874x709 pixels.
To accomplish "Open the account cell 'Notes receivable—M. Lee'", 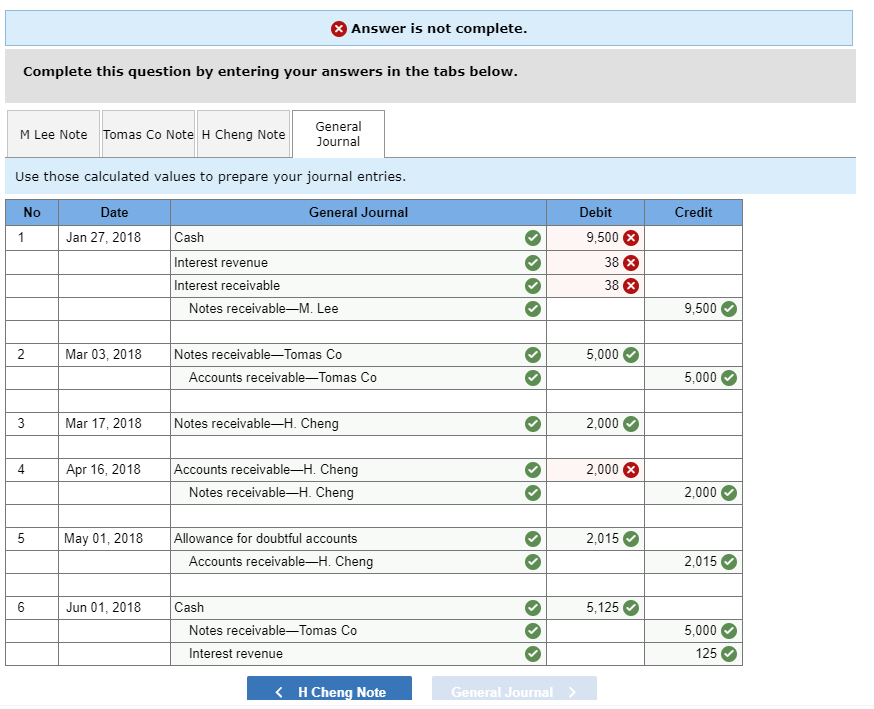I will point(358,309).
